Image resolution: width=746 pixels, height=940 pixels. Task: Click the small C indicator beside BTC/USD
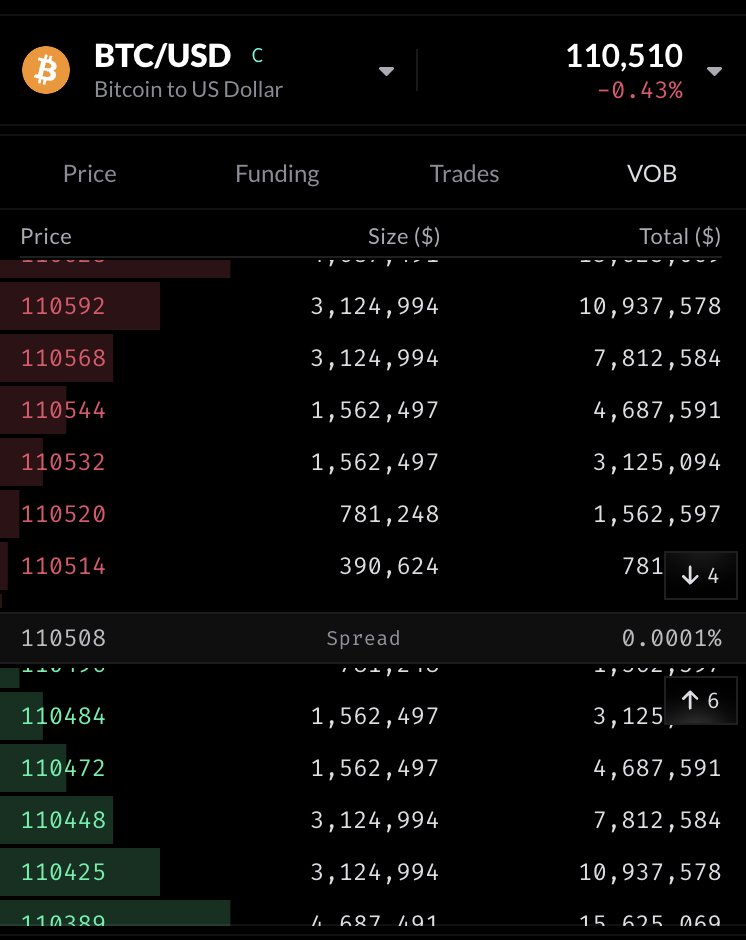pos(257,56)
